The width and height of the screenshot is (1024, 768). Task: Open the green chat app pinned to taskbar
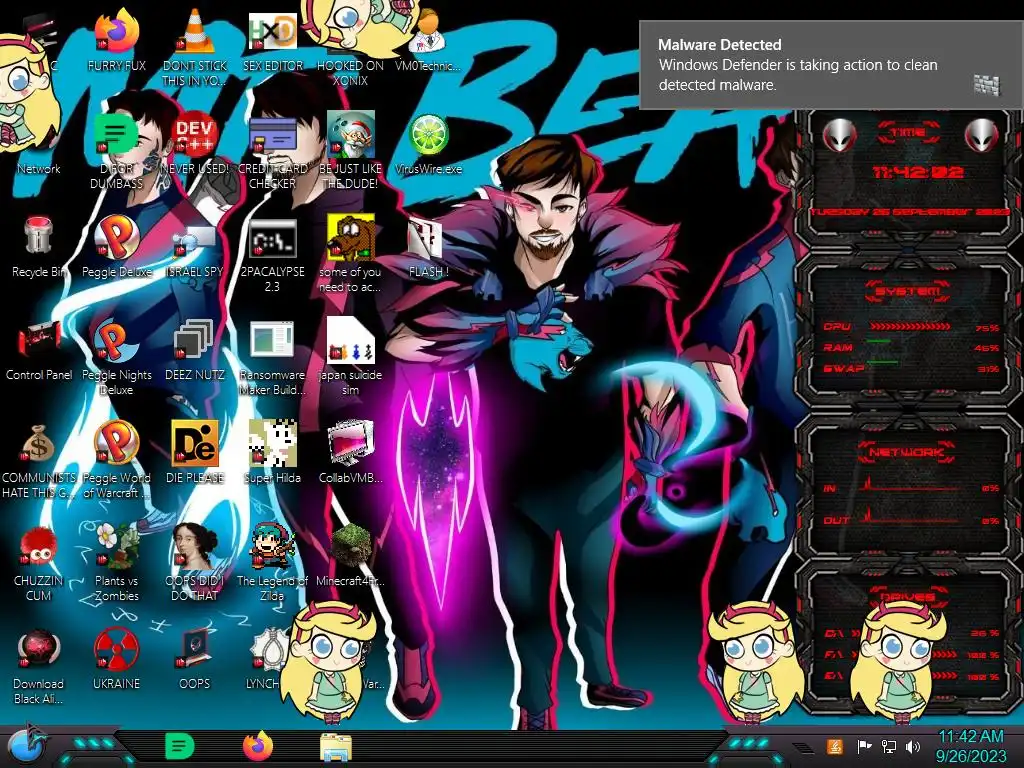[179, 747]
